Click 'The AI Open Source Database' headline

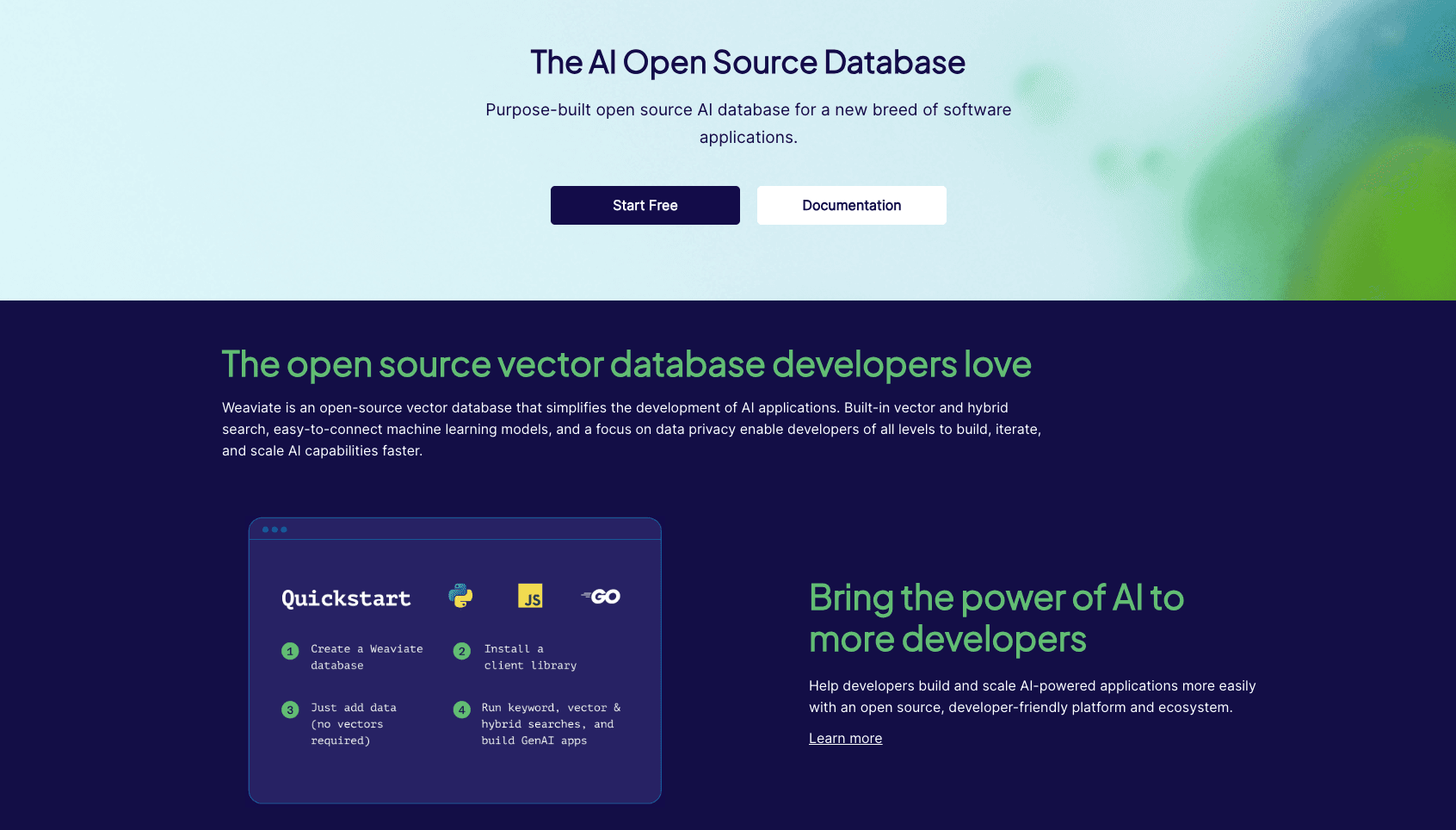748,62
